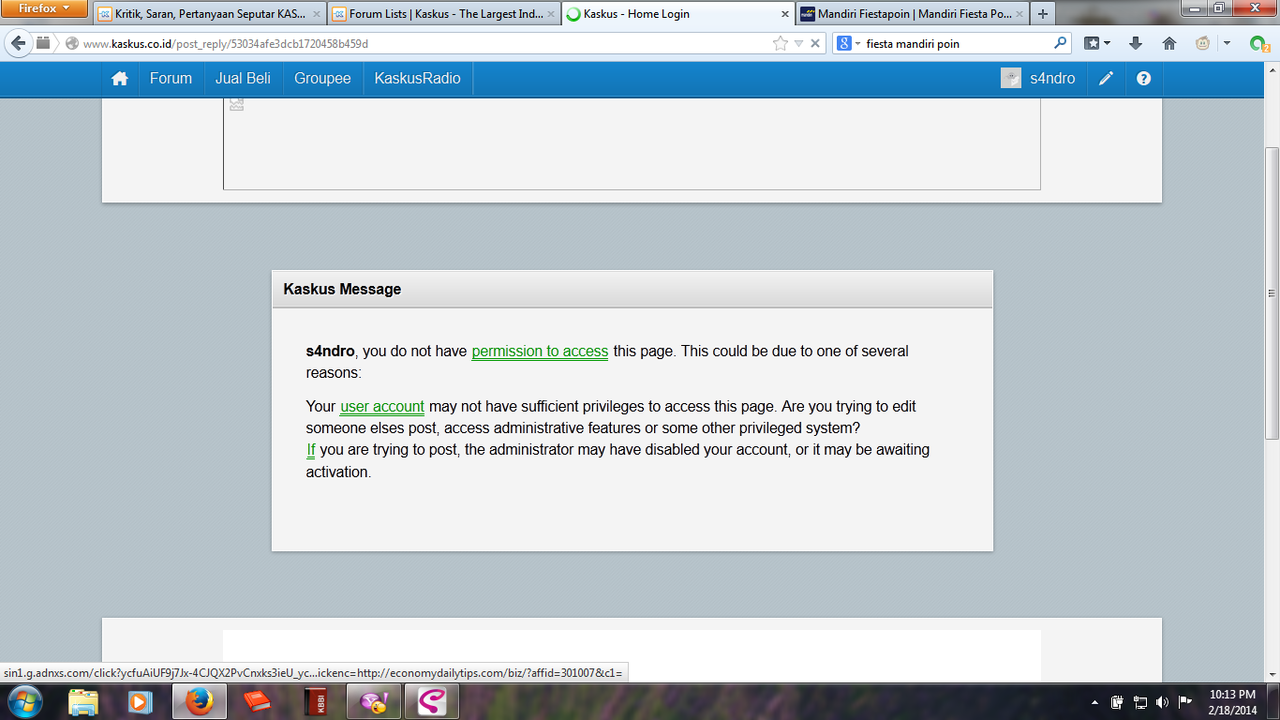Click the network tray icon
The image size is (1280, 720).
pyautogui.click(x=1140, y=702)
